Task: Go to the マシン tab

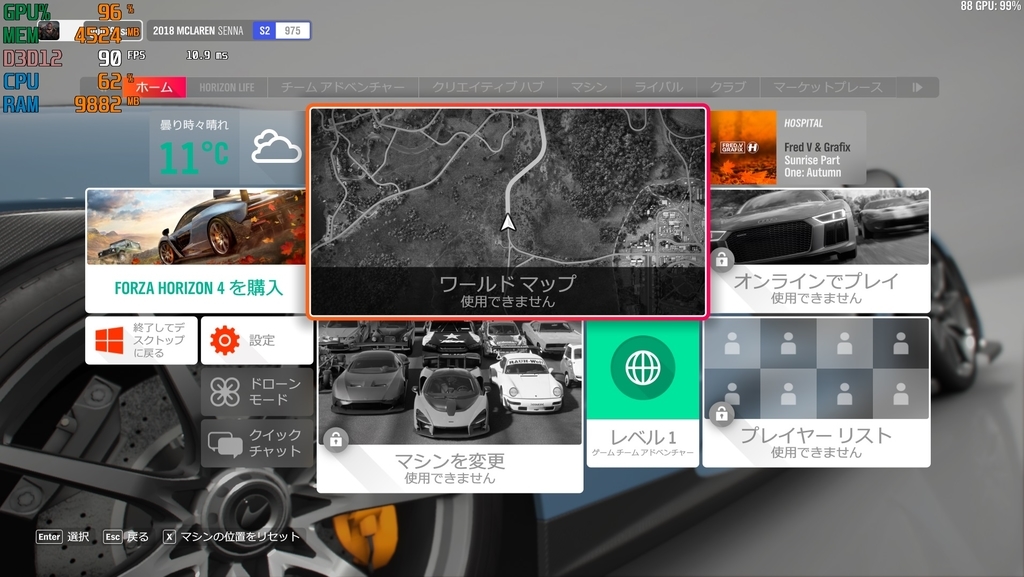Action: (x=588, y=87)
